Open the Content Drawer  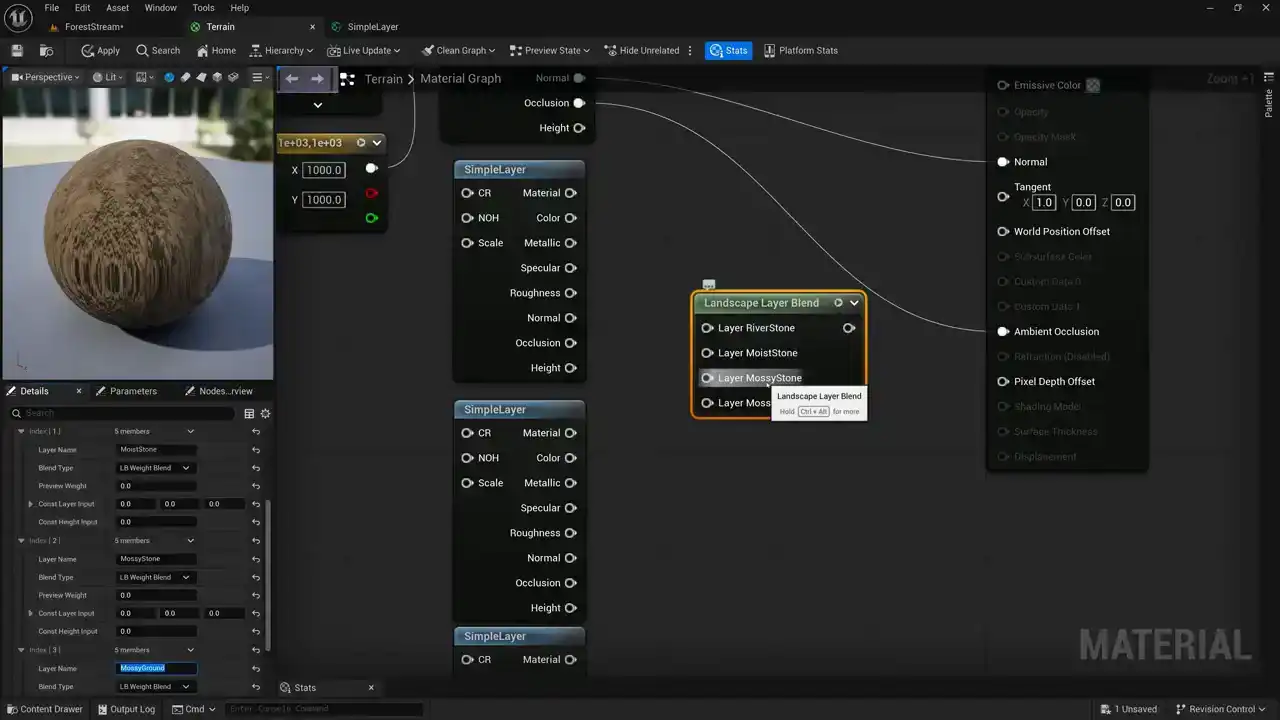click(44, 709)
